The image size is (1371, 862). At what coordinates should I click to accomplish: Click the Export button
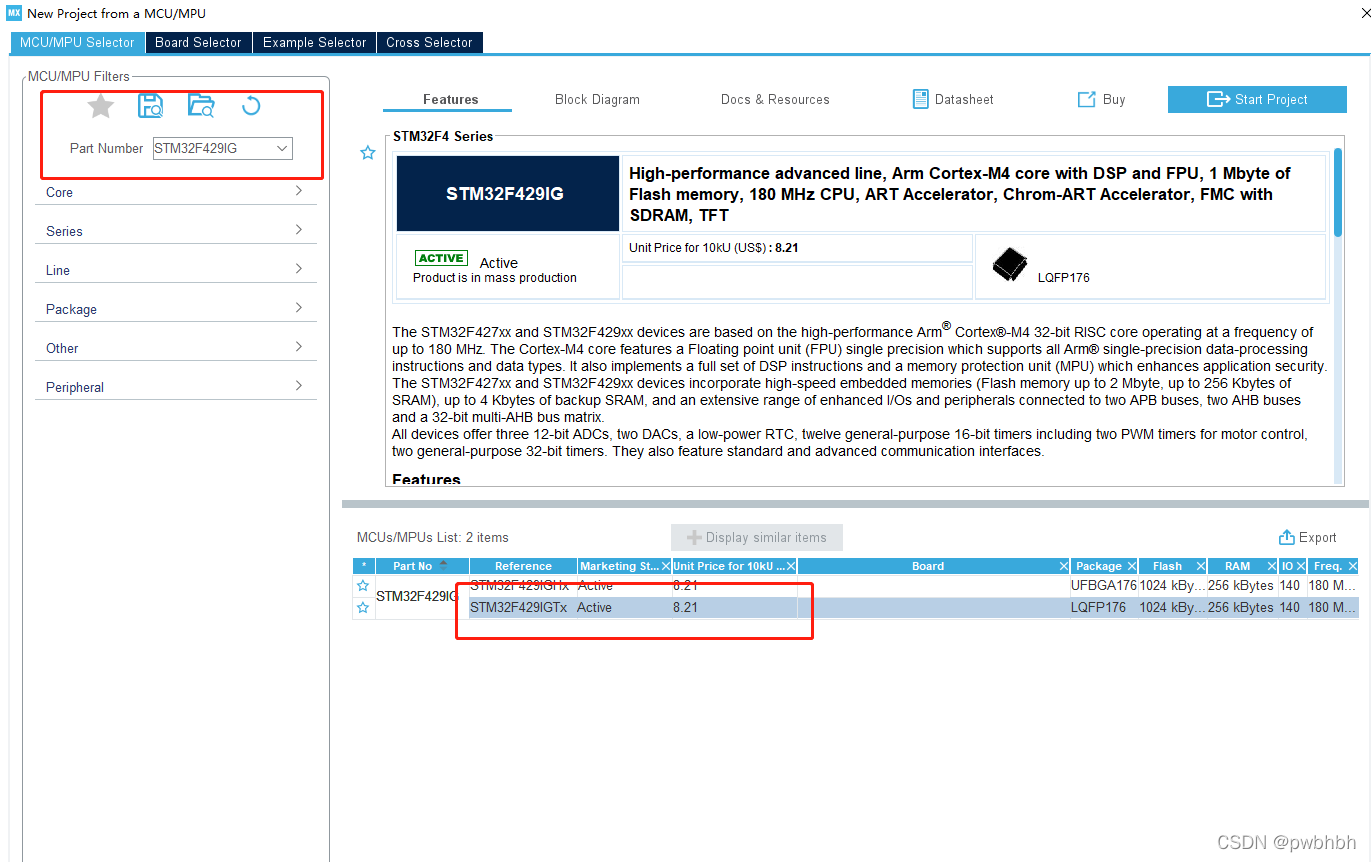tap(1307, 537)
